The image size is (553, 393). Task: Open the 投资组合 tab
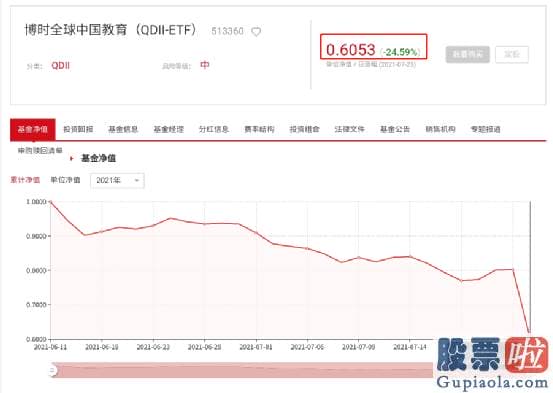coord(304,129)
